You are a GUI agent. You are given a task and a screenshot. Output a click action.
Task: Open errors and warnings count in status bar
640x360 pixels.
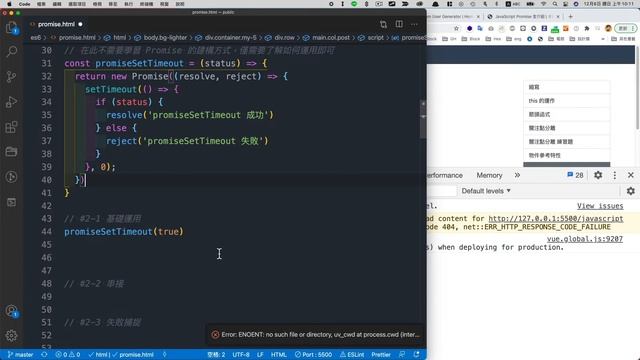click(x=68, y=355)
